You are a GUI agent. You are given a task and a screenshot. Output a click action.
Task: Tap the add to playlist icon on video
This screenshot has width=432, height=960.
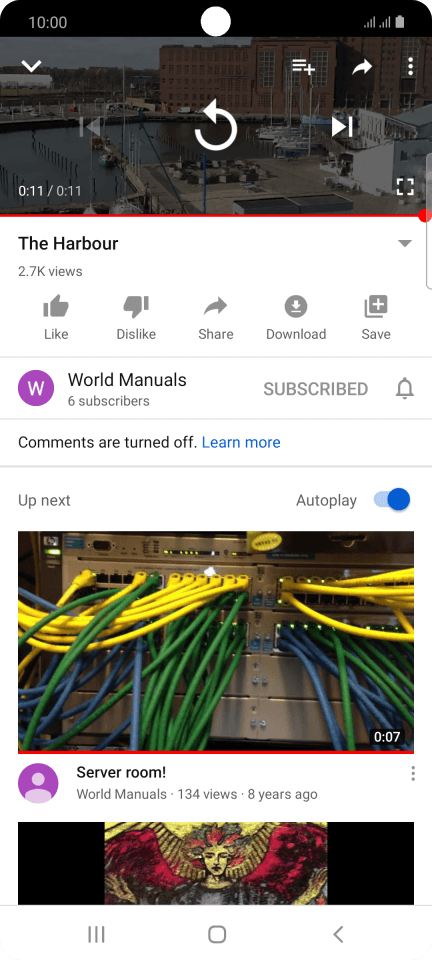[303, 66]
